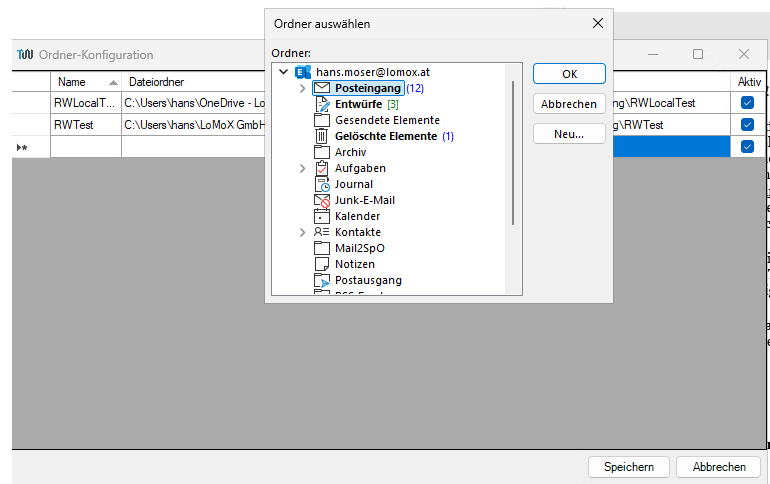Screen dimensions: 770x484
Task: Expand the Posteingang folder
Action: point(302,88)
